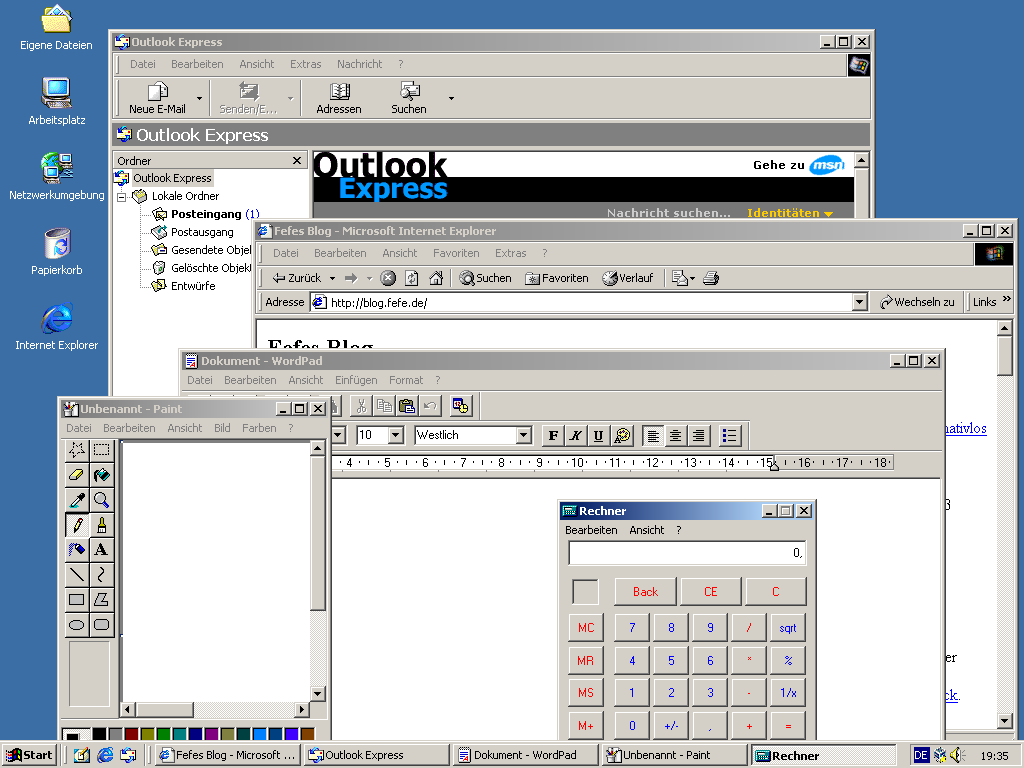Open the Einfügen menu in WordPad
The image size is (1024, 768).
click(356, 380)
